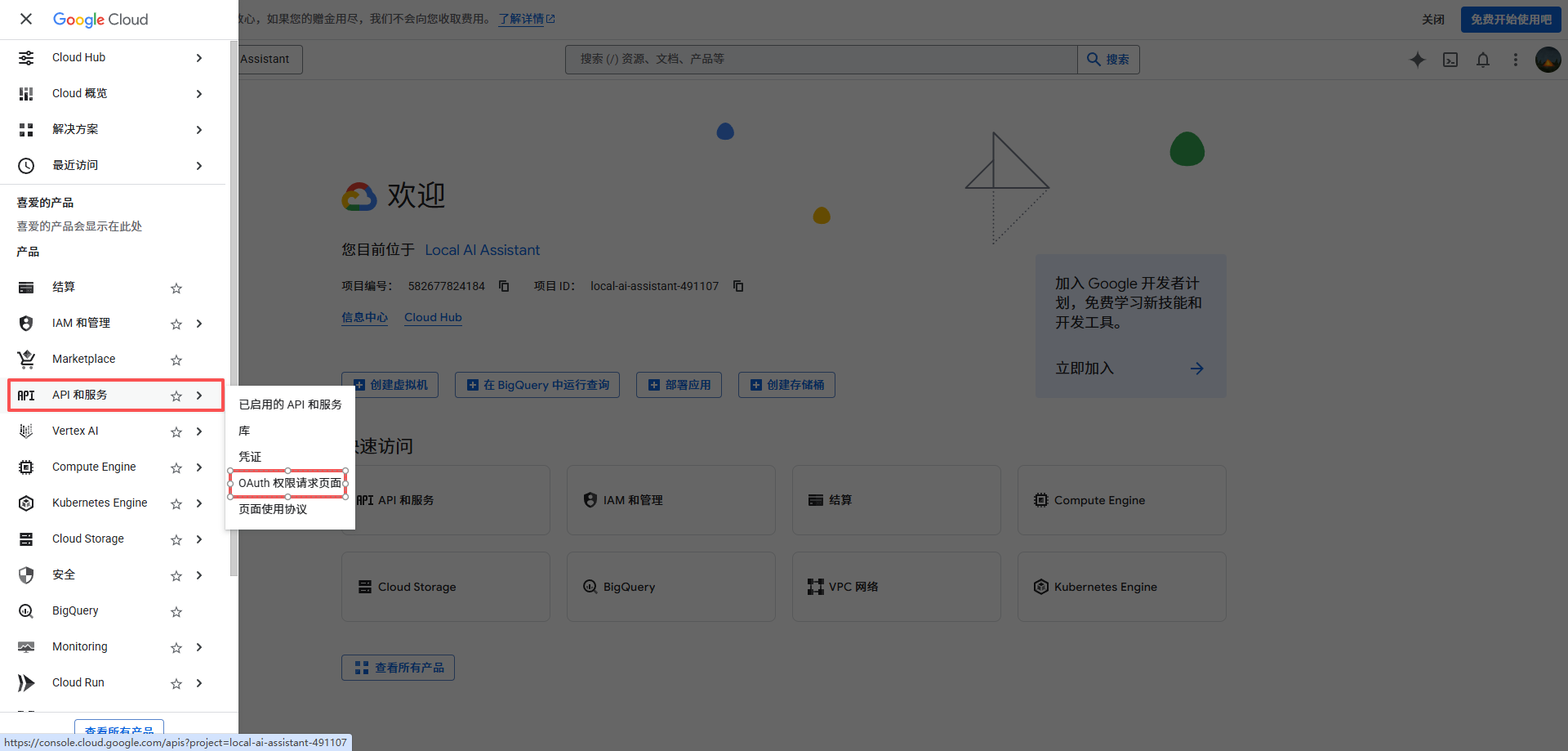Click the 创建存储桶 button
The width and height of the screenshot is (1568, 751).
coord(786,385)
